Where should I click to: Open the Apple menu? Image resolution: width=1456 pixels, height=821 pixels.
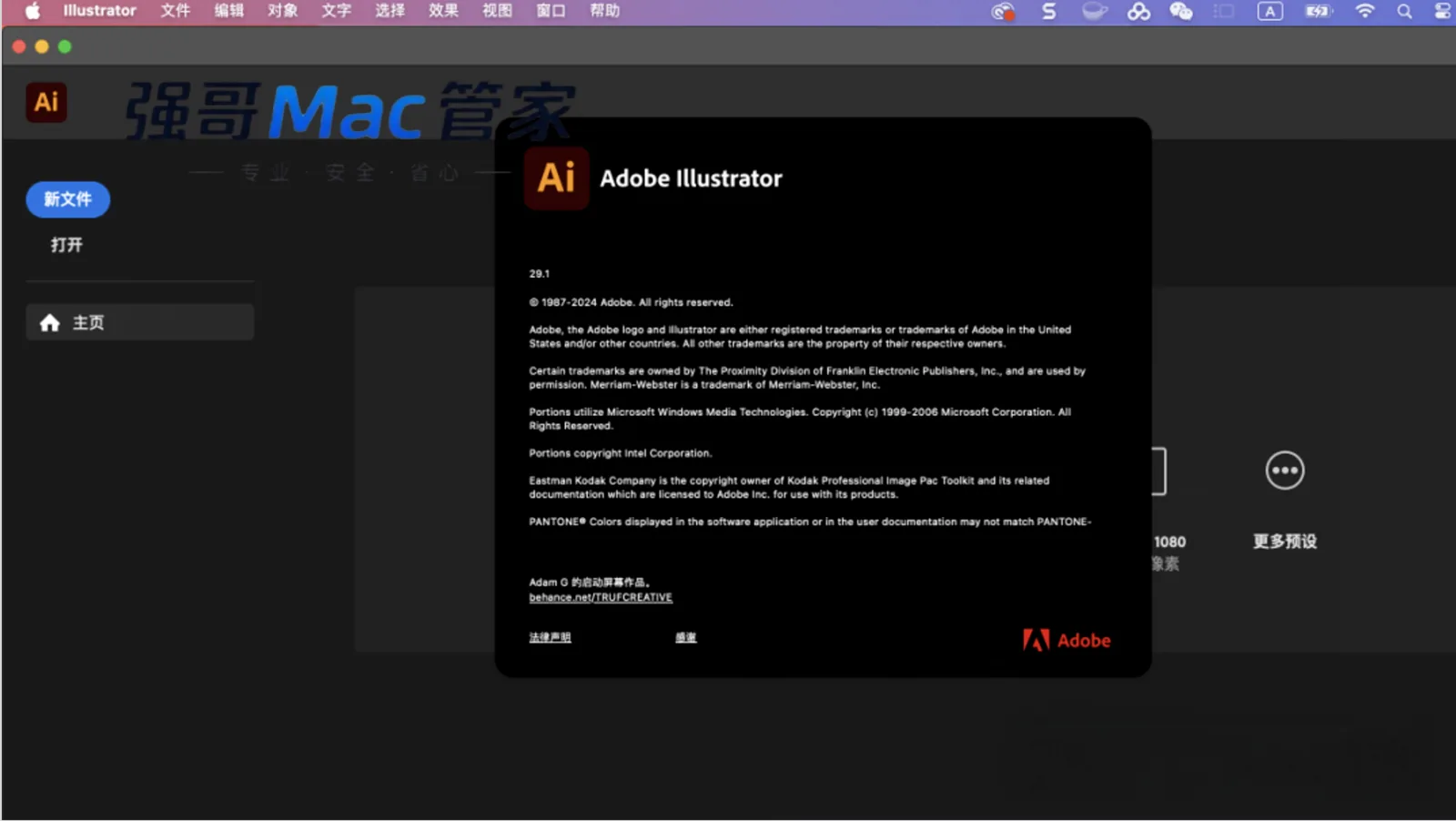[x=33, y=11]
